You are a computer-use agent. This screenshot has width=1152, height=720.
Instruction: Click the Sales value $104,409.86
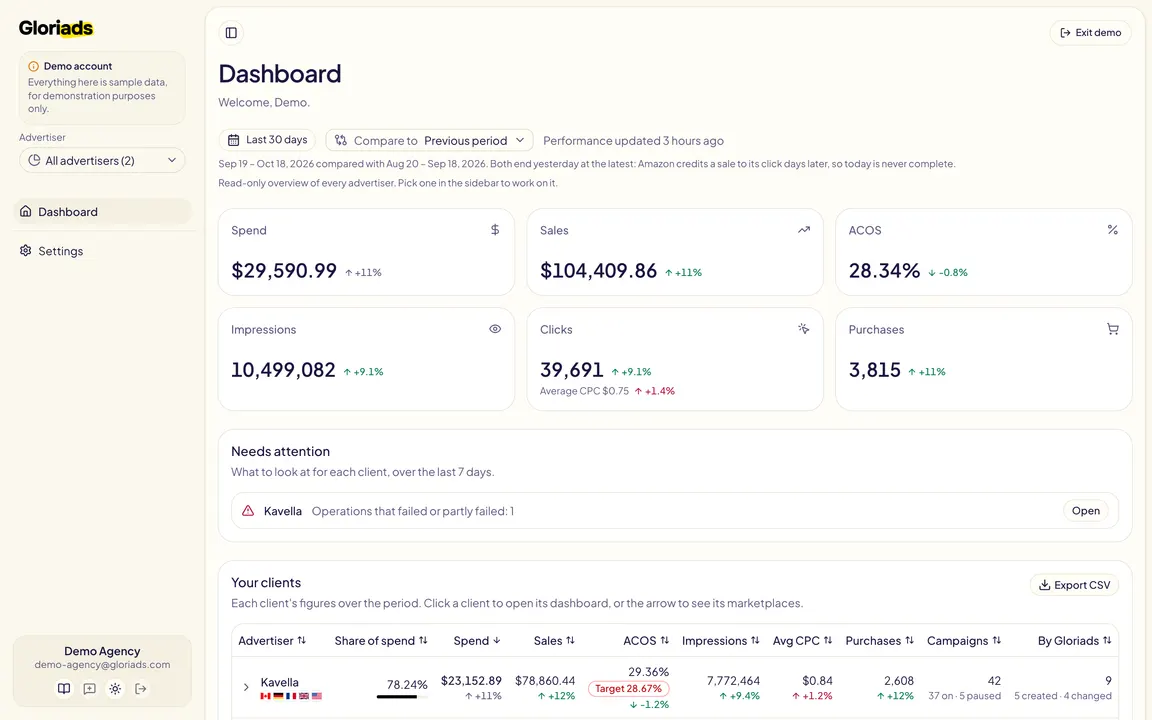pyautogui.click(x=598, y=270)
